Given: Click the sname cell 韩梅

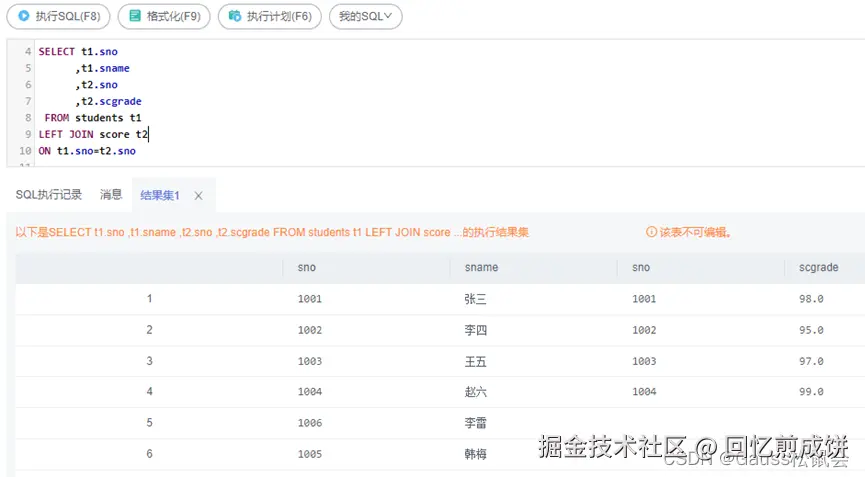Looking at the screenshot, I should tap(476, 454).
